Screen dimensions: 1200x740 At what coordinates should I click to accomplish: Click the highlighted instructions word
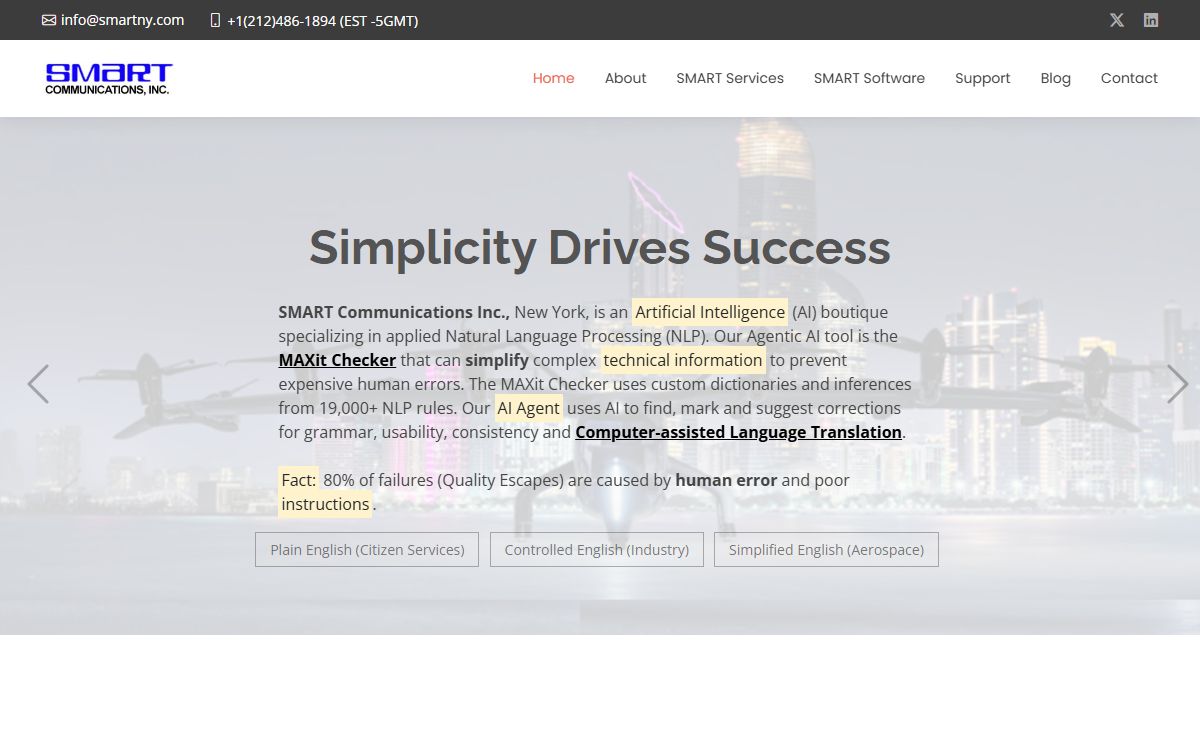(325, 504)
